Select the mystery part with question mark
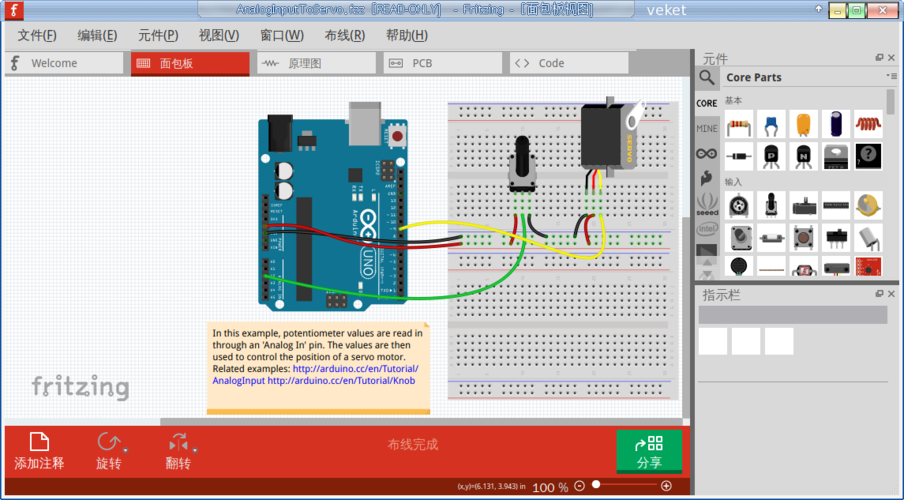904x500 pixels. click(868, 156)
